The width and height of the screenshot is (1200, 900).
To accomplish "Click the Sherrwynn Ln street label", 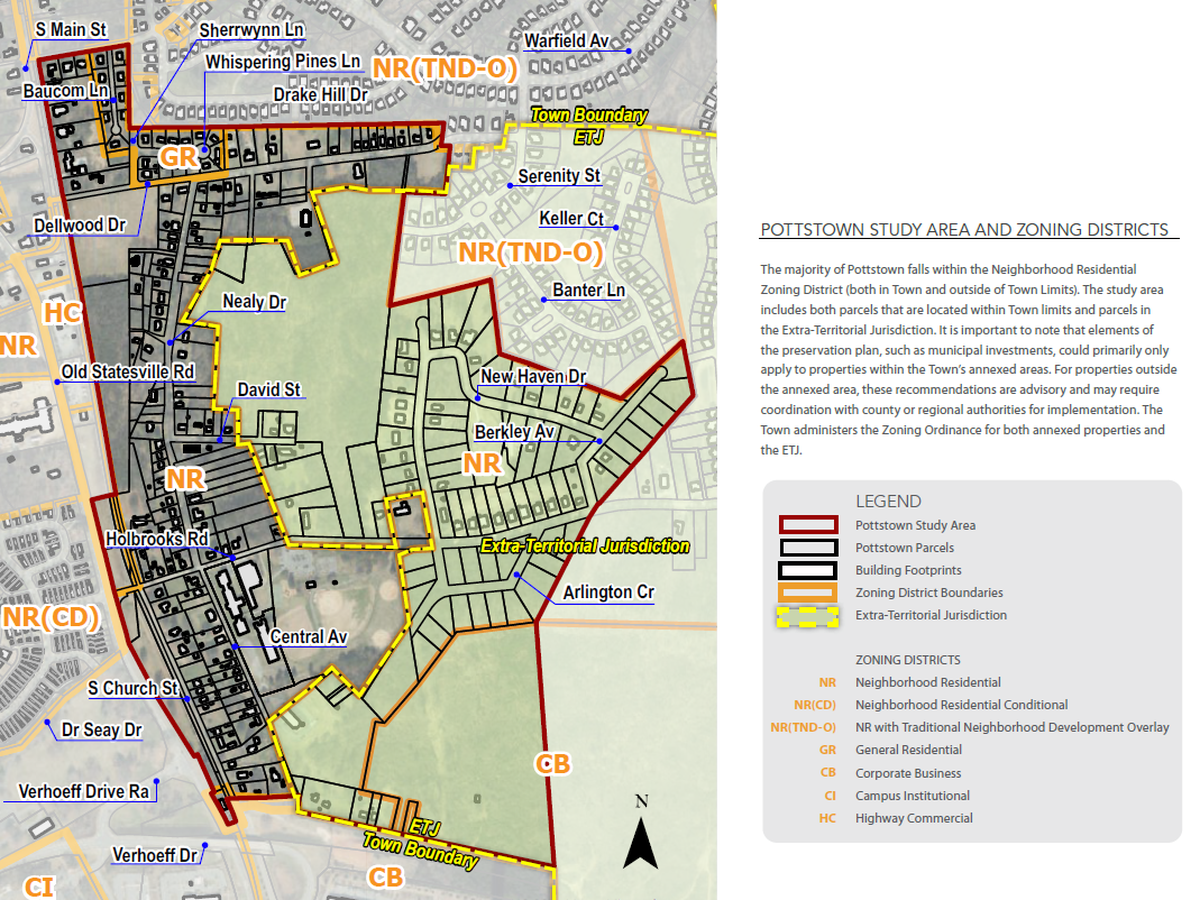I will coord(251,30).
